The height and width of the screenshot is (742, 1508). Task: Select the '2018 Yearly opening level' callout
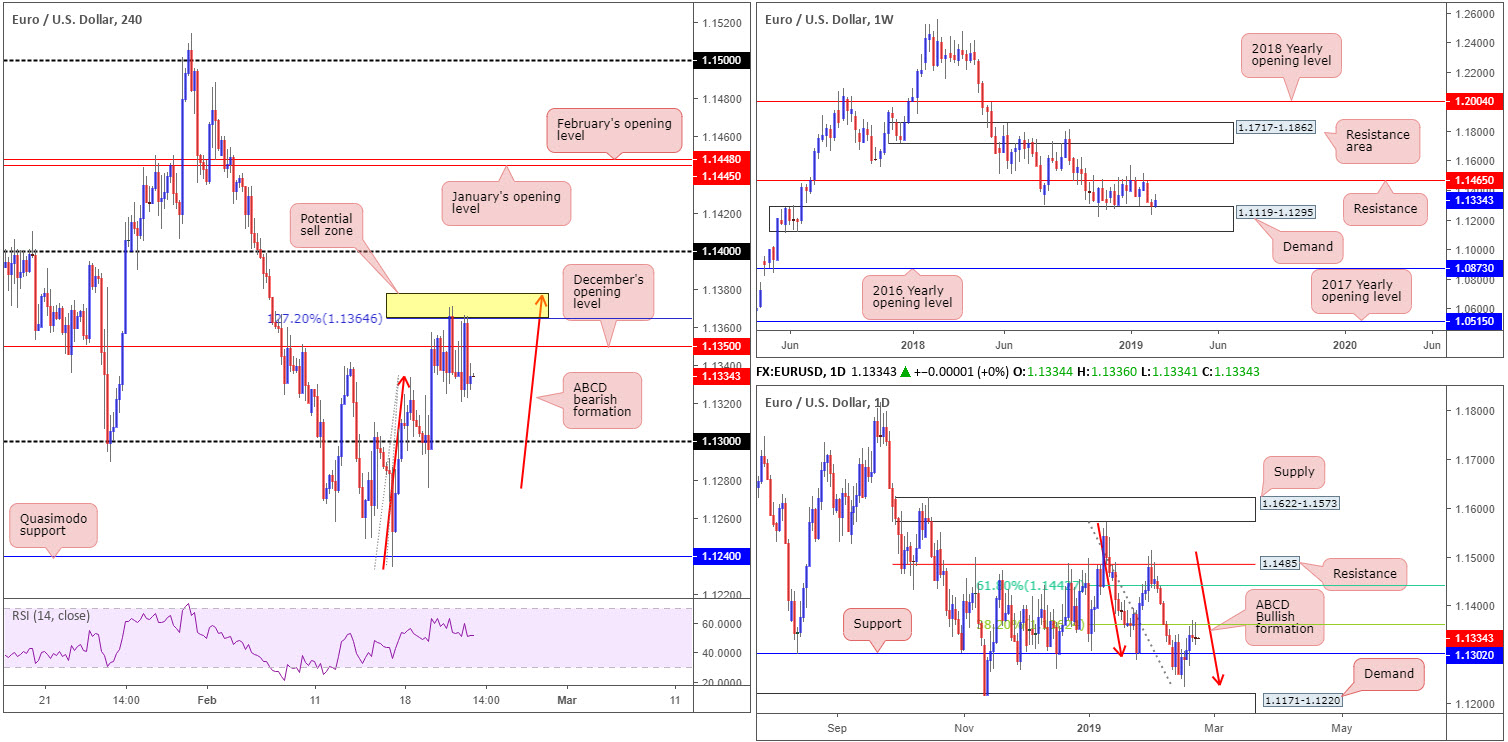coord(1292,56)
